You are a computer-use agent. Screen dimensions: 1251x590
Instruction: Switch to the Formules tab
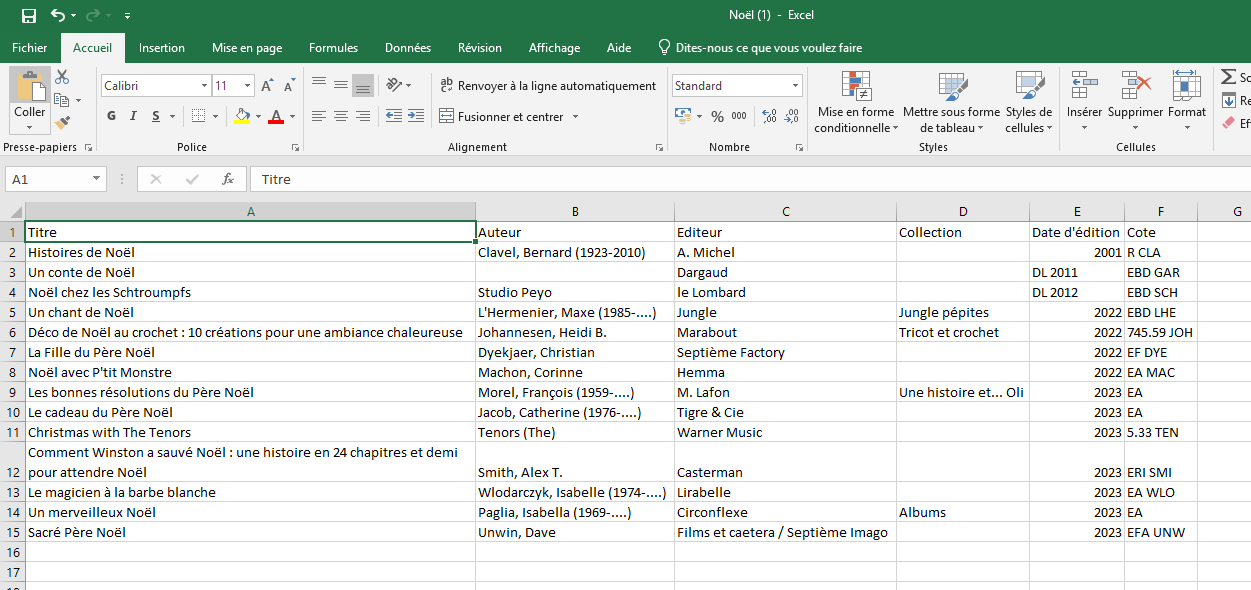pos(334,48)
